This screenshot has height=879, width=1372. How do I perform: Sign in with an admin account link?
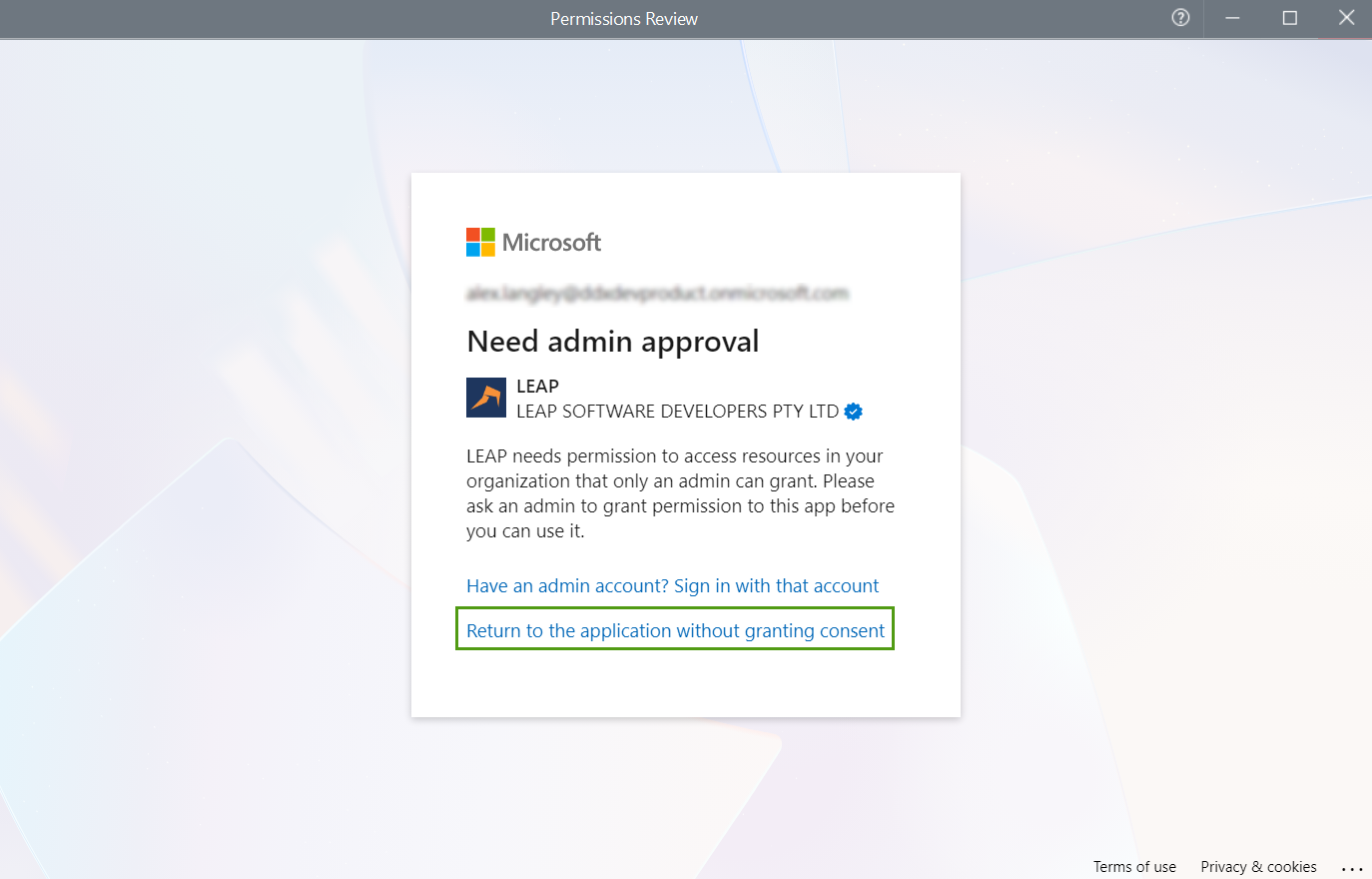pos(672,586)
